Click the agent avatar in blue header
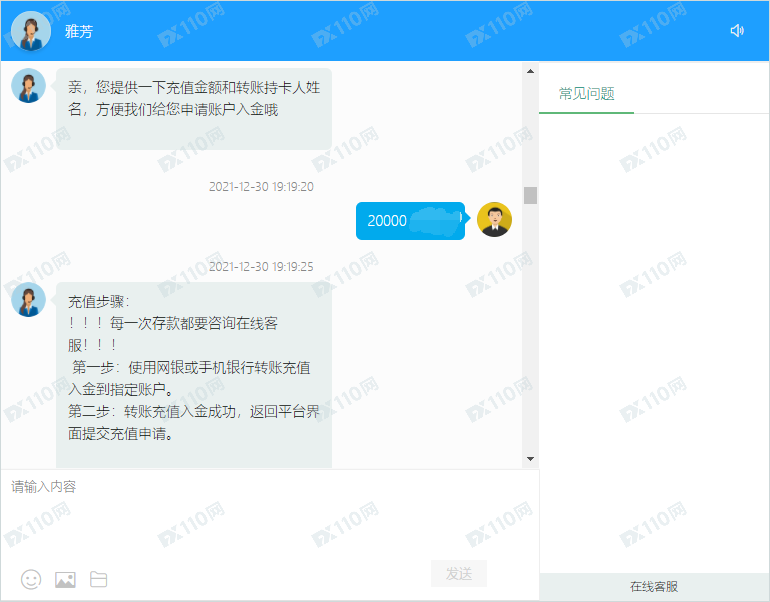 32,31
